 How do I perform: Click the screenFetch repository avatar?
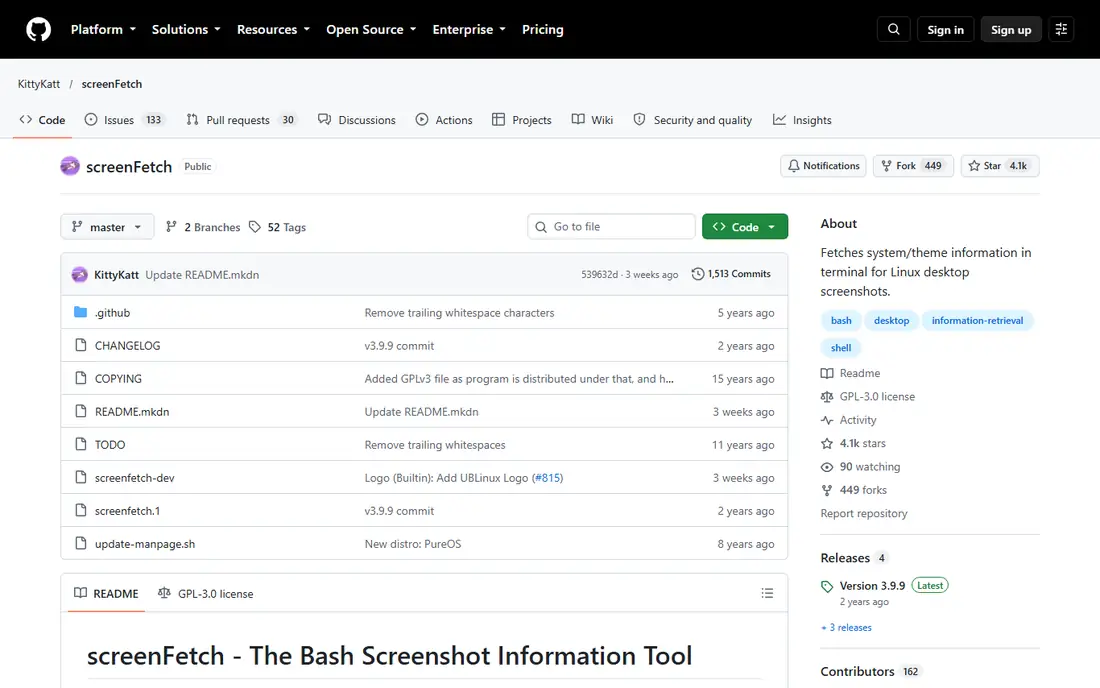(x=69, y=166)
